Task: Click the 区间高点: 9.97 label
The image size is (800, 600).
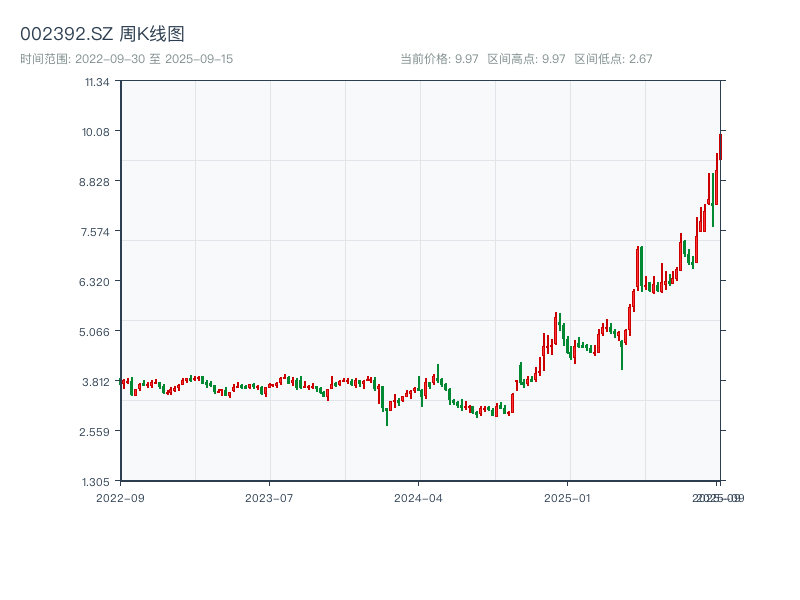Action: coord(527,59)
